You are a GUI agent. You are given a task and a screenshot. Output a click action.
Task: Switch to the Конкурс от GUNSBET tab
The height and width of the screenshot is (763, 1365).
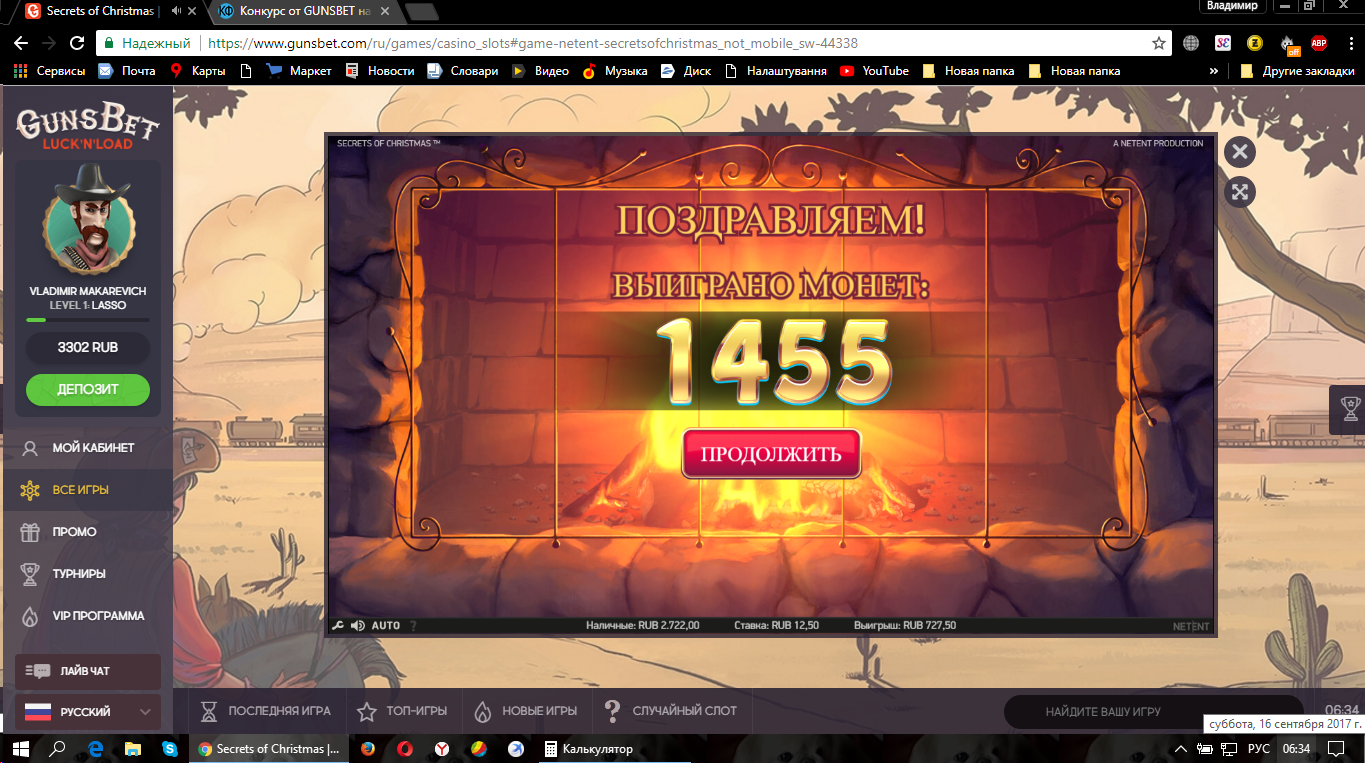click(303, 11)
